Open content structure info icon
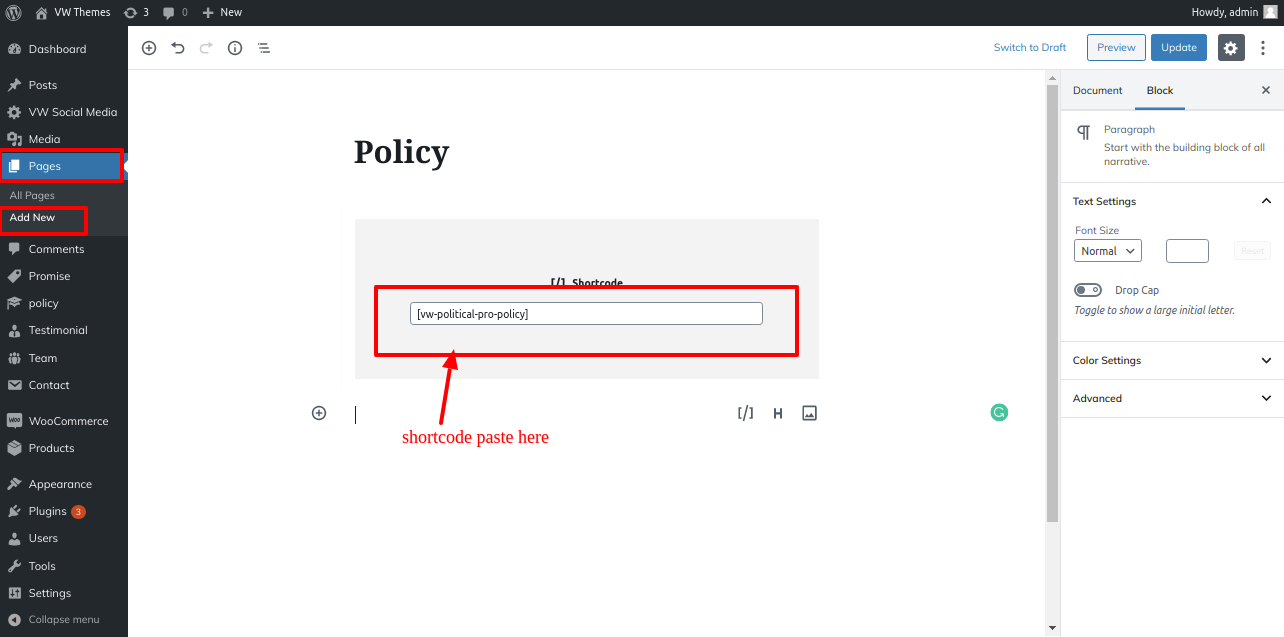1284x637 pixels. (x=235, y=48)
